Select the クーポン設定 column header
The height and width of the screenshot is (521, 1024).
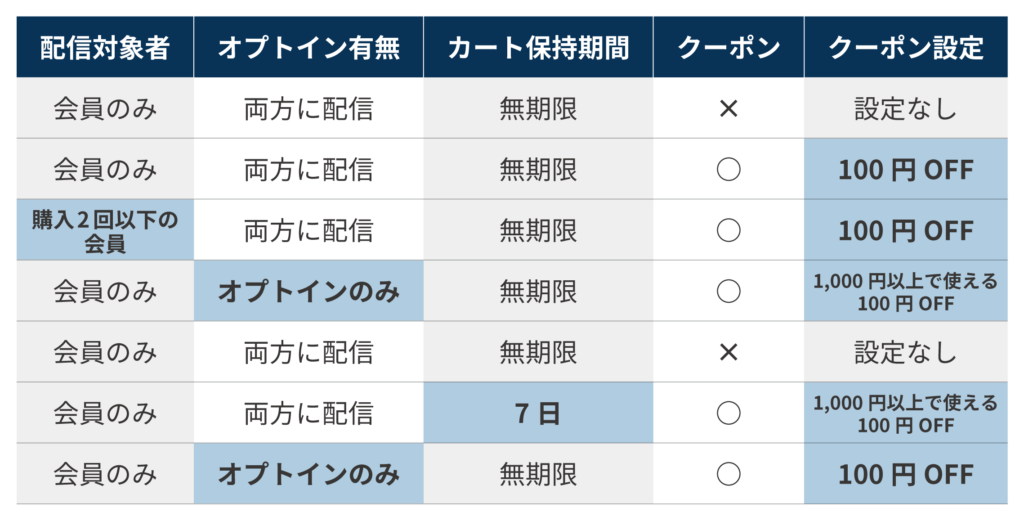coord(905,47)
